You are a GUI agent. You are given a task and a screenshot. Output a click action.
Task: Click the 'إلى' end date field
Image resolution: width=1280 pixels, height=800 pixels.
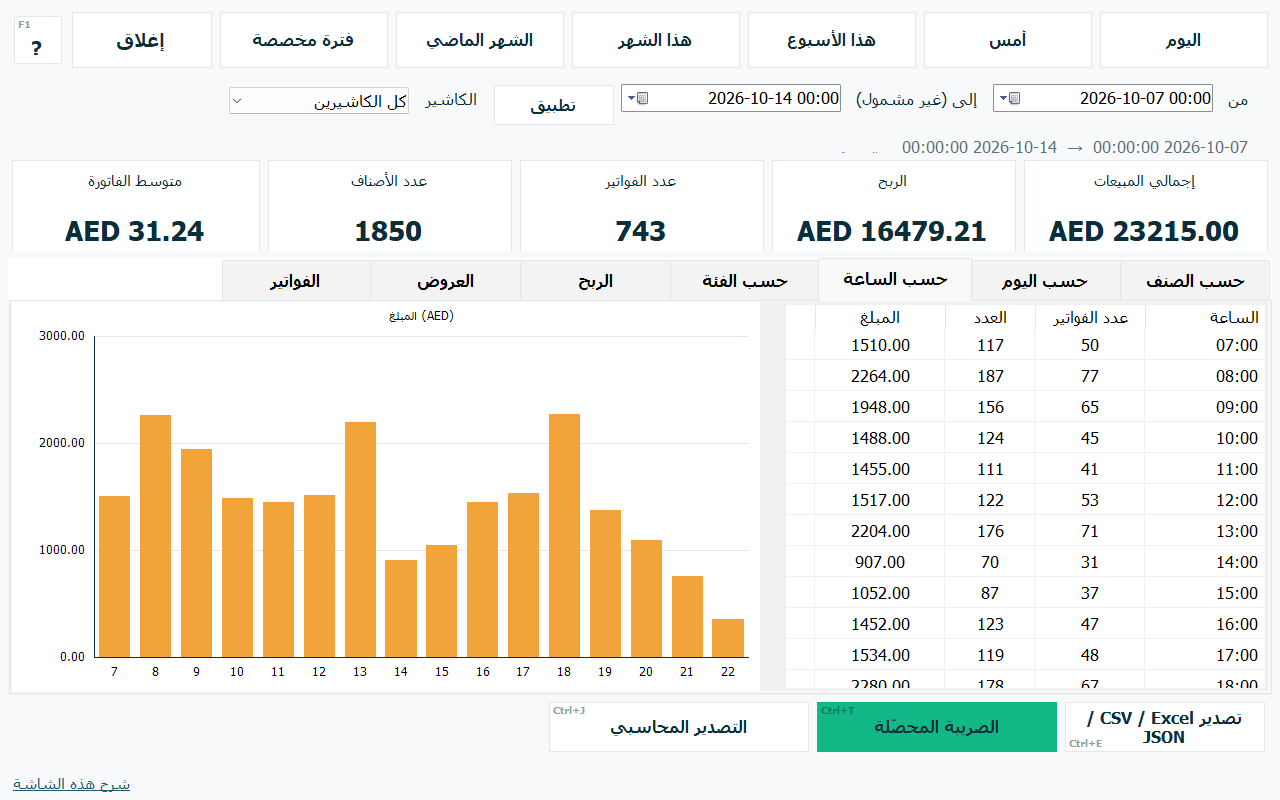[730, 98]
